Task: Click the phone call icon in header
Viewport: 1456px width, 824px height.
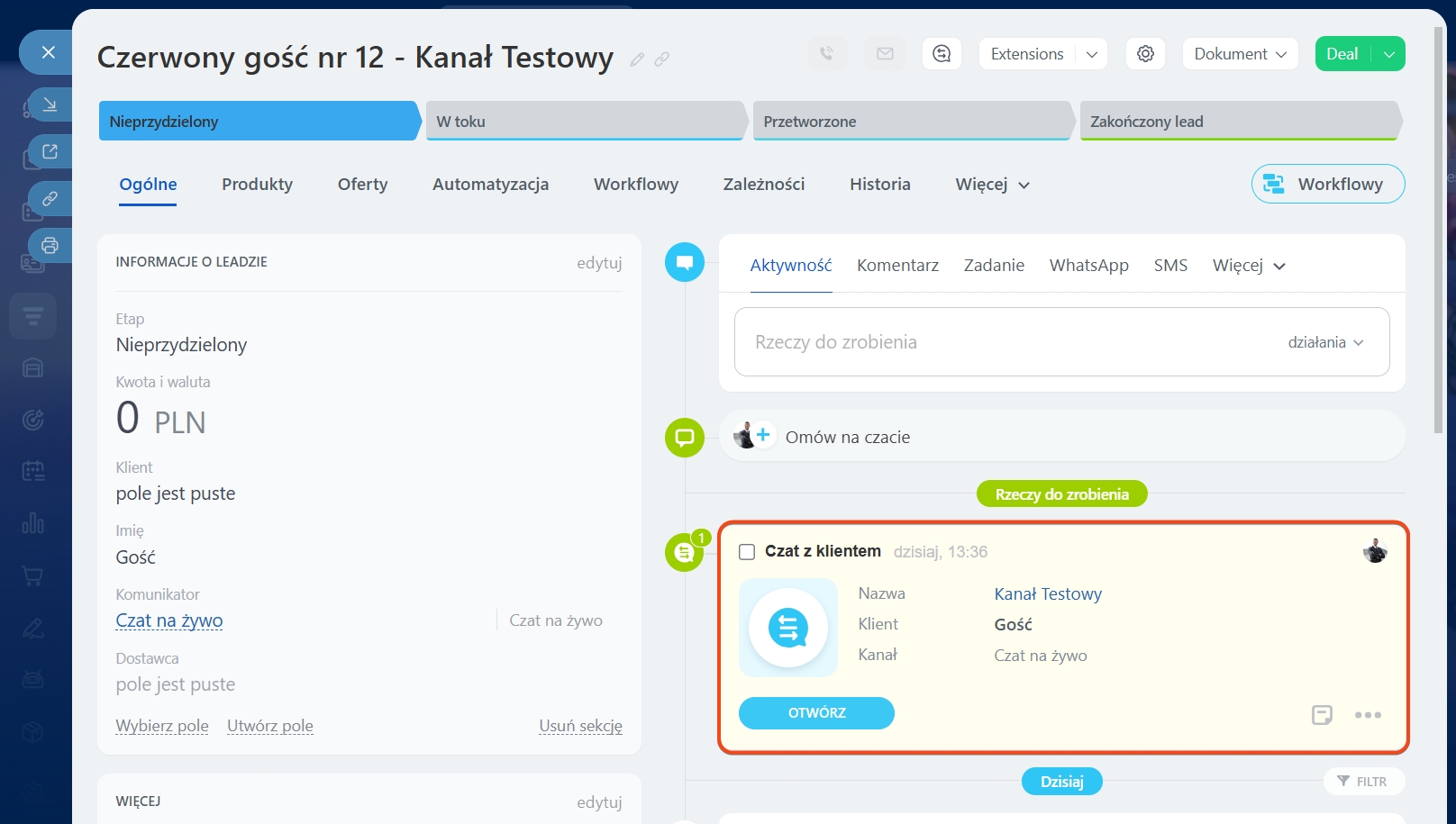Action: [827, 54]
